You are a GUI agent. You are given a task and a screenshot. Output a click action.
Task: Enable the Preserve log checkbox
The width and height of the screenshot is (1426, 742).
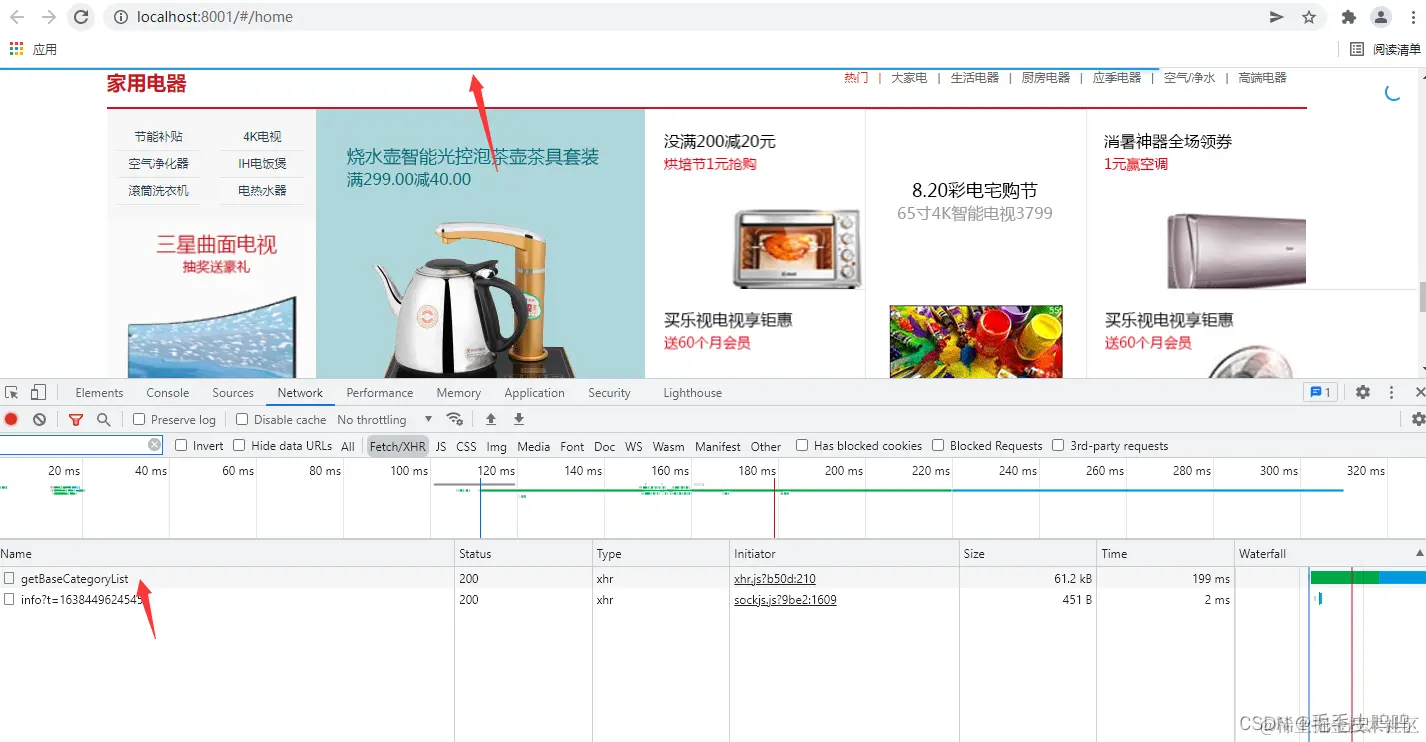click(x=140, y=419)
